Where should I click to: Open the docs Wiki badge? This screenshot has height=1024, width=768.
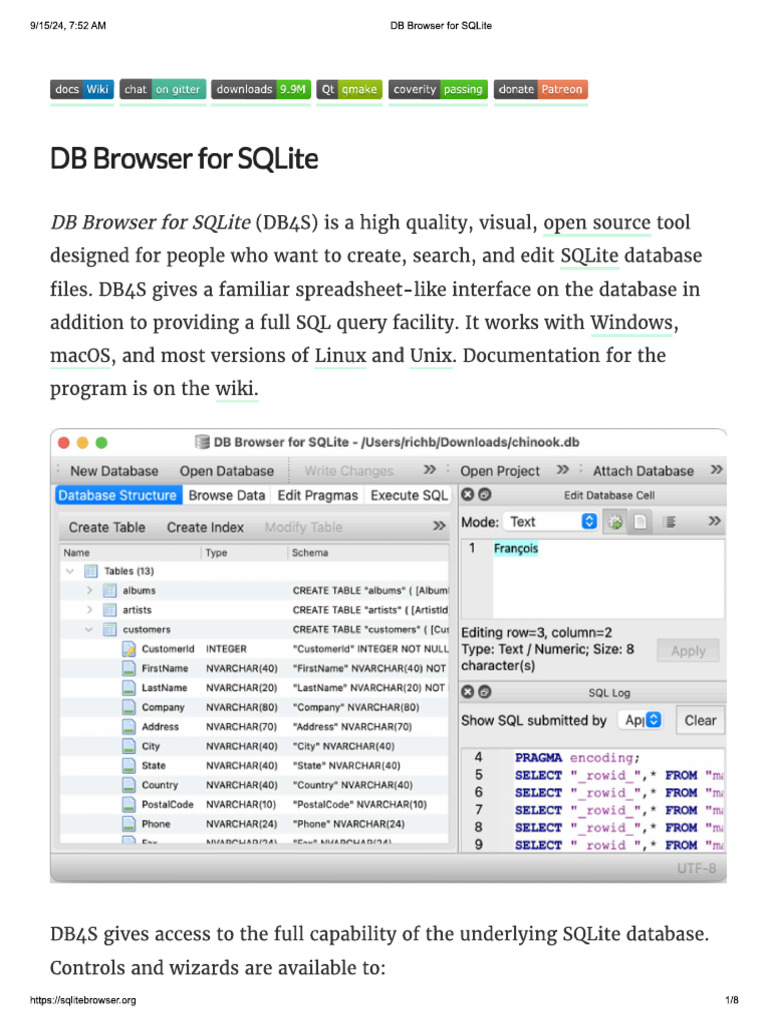(x=82, y=89)
